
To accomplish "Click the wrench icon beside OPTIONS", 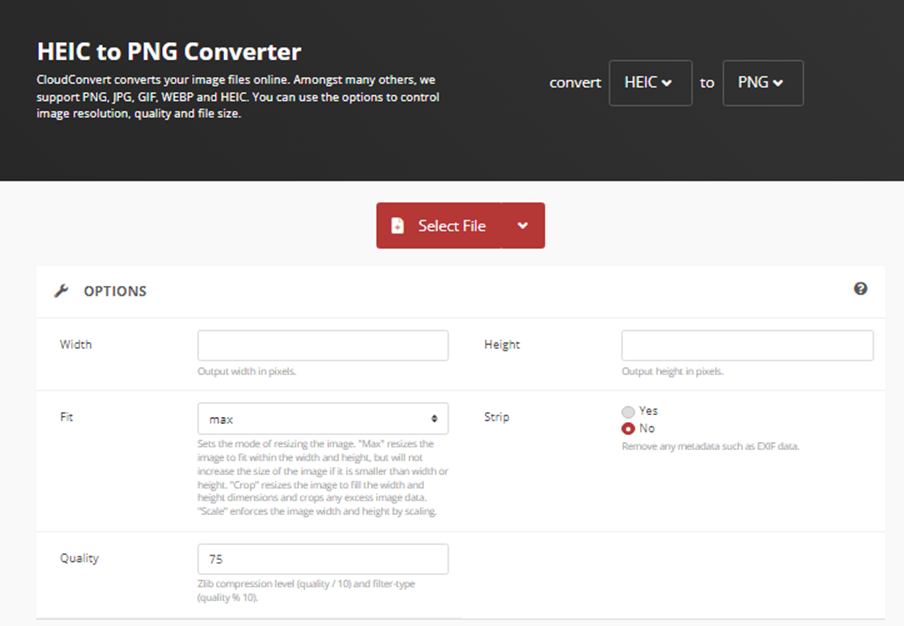I will [61, 291].
